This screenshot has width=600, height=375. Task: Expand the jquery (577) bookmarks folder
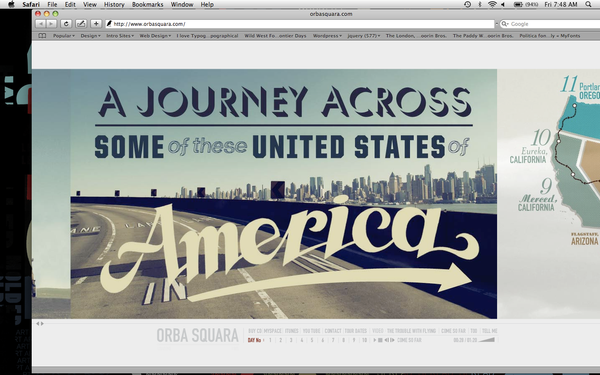364,36
